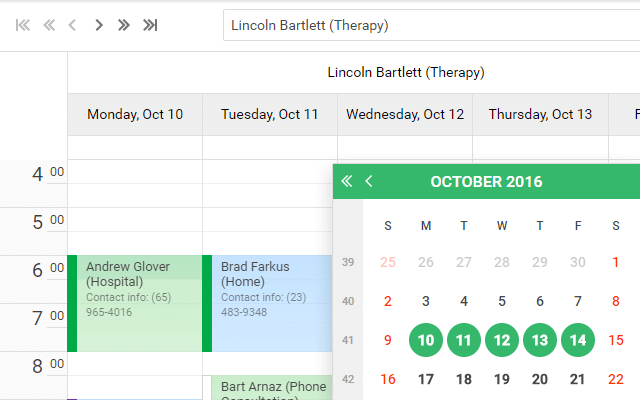Click OCTOBER 2016 calendar title

pos(486,182)
